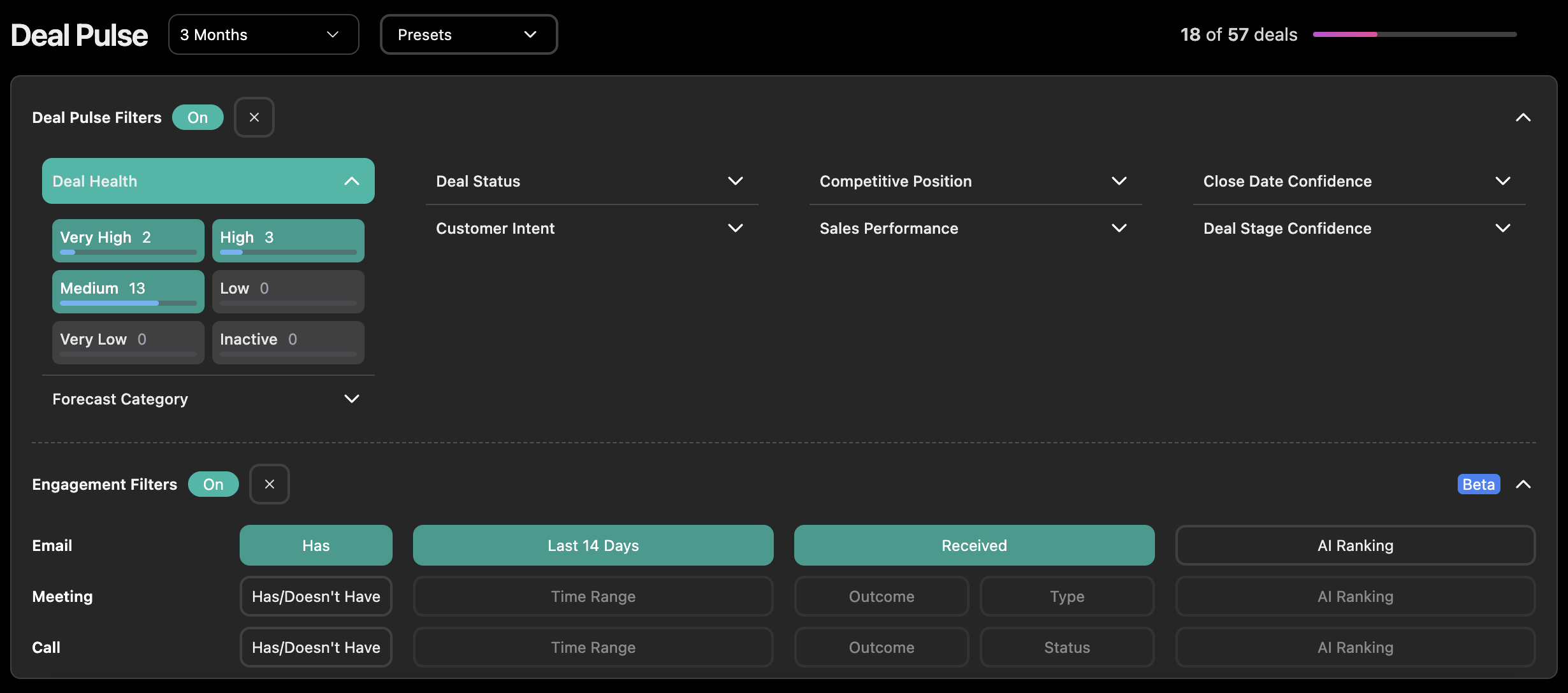
Task: Clear the Deal Pulse Filters via X icon
Action: click(254, 117)
